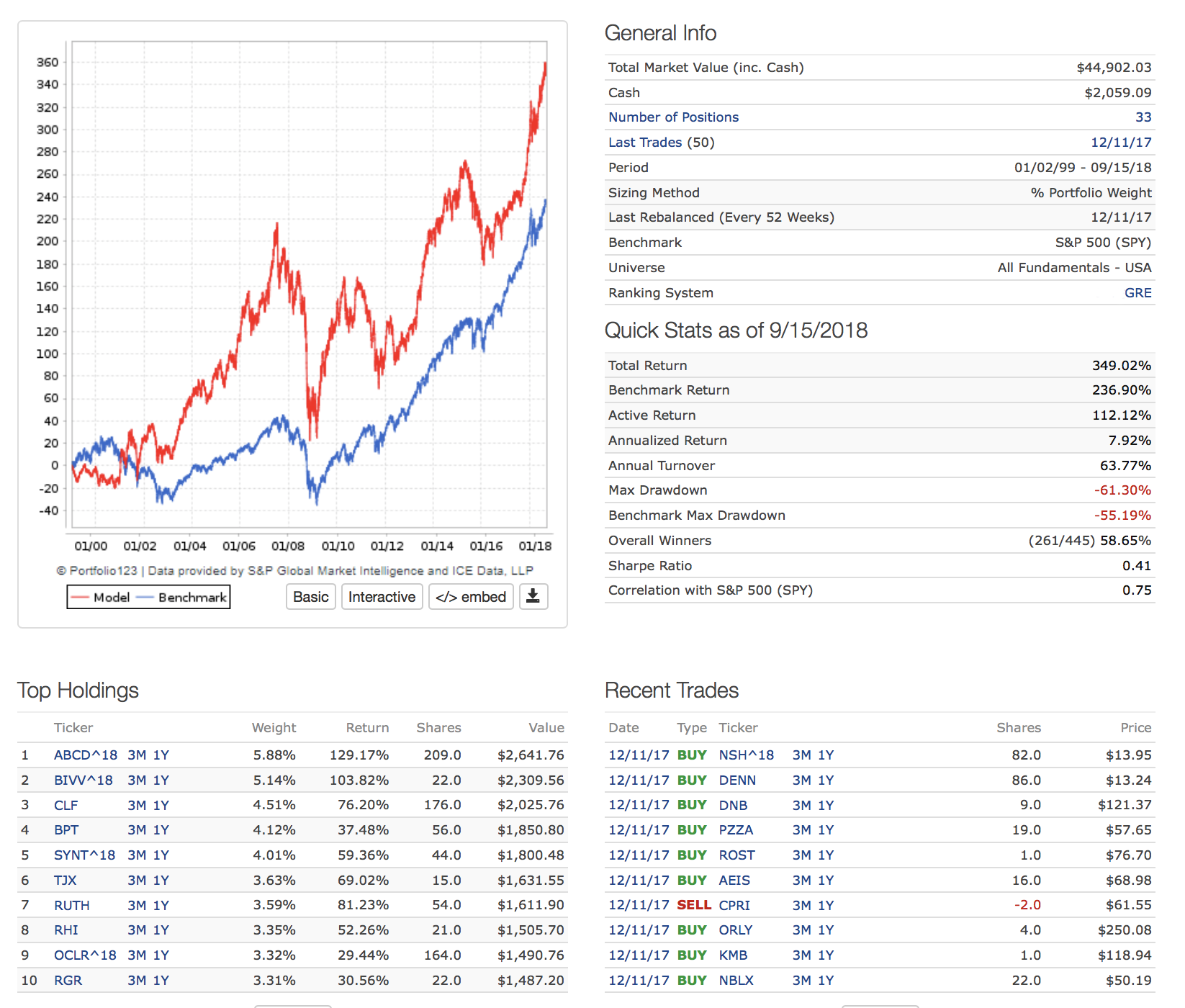
Task: Open the GRE ranking system link
Action: click(x=1137, y=293)
